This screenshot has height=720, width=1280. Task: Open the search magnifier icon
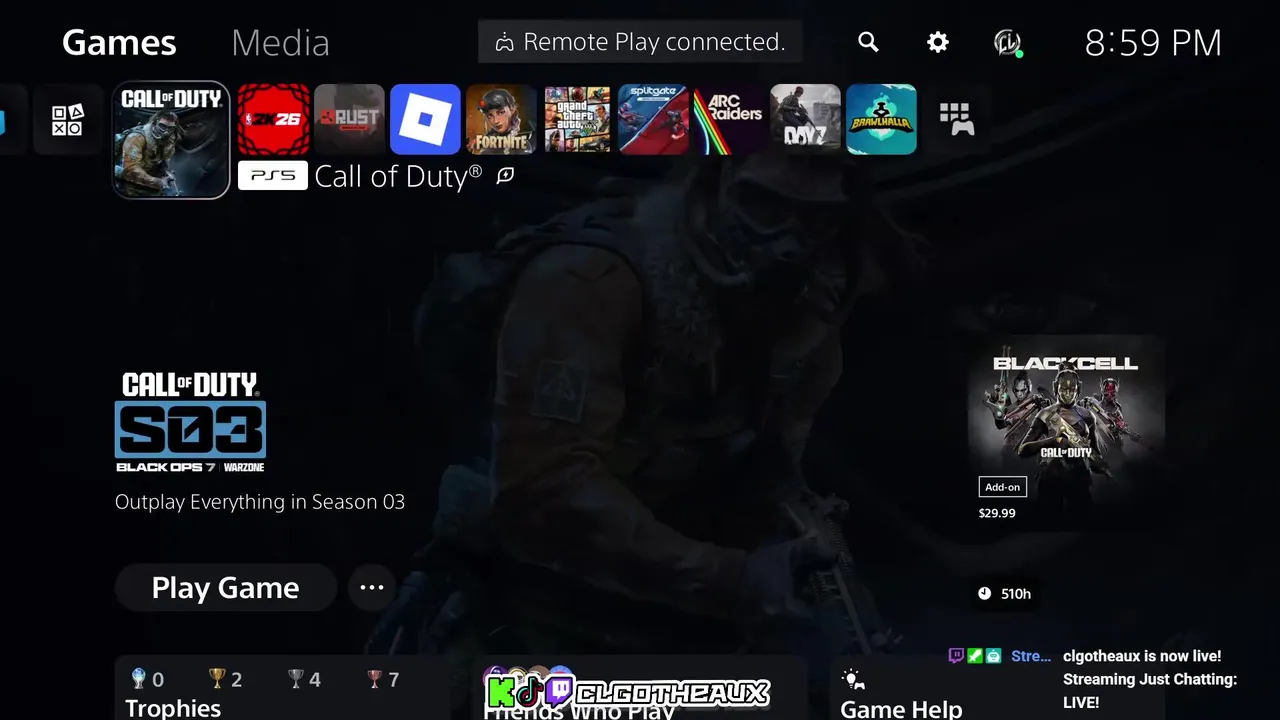point(868,42)
